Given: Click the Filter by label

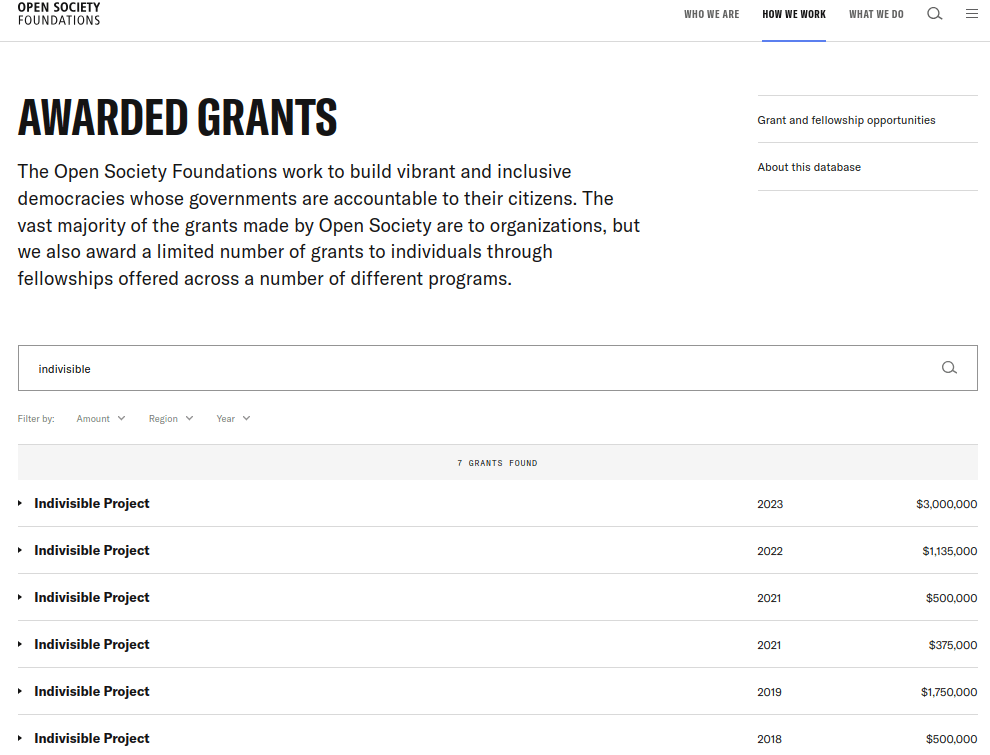Looking at the screenshot, I should click(x=36, y=419).
